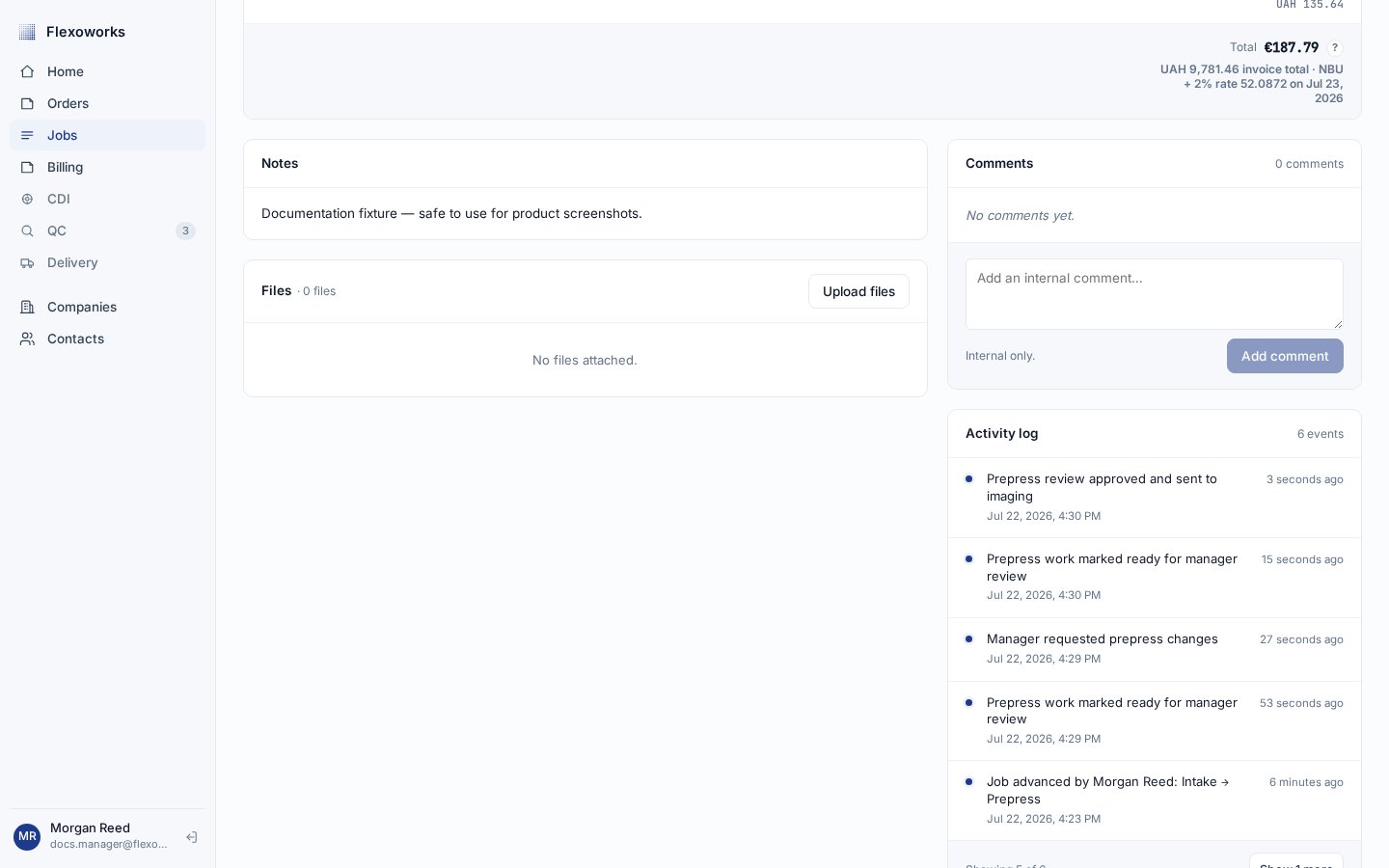Click the QC badge showing 3
Screen dimensions: 1389x868
[185, 231]
